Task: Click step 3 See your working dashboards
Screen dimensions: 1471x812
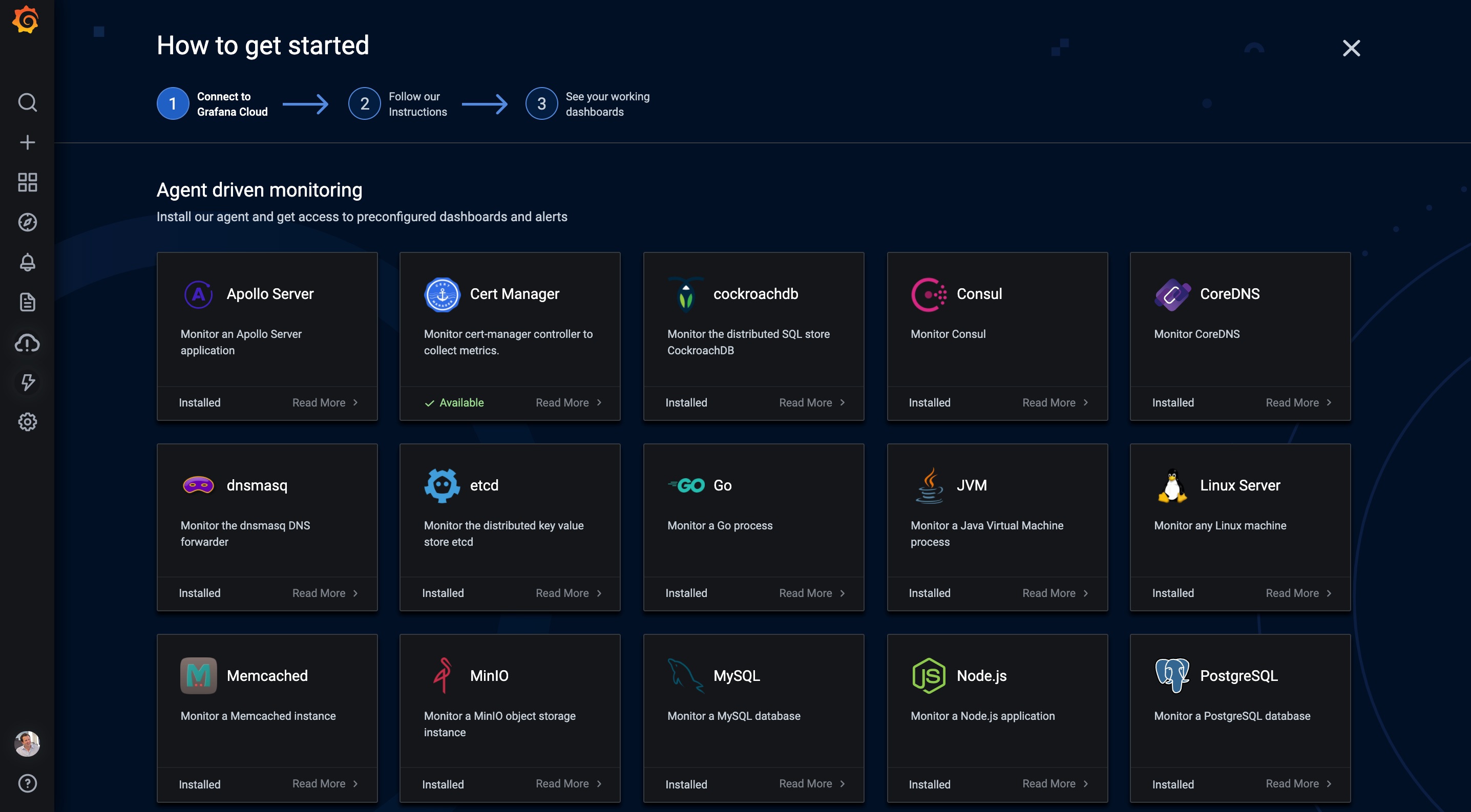Action: click(587, 103)
